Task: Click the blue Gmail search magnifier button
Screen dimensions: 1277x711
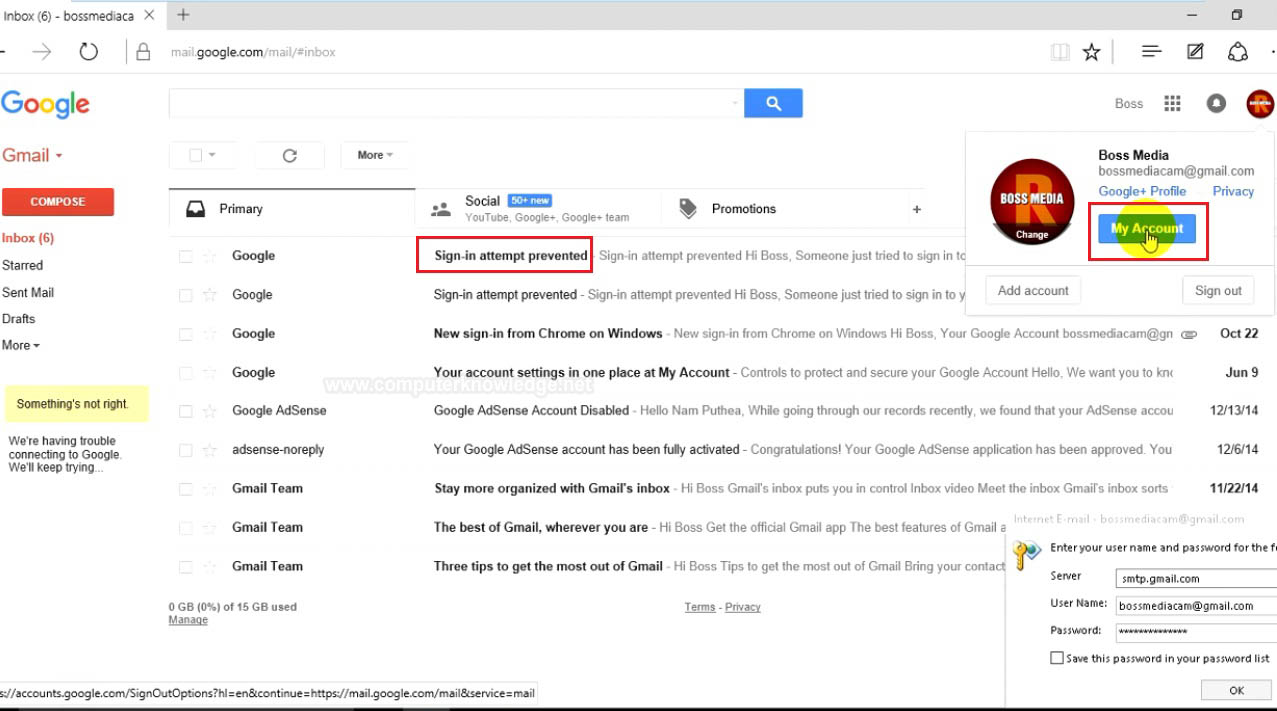Action: coord(773,103)
